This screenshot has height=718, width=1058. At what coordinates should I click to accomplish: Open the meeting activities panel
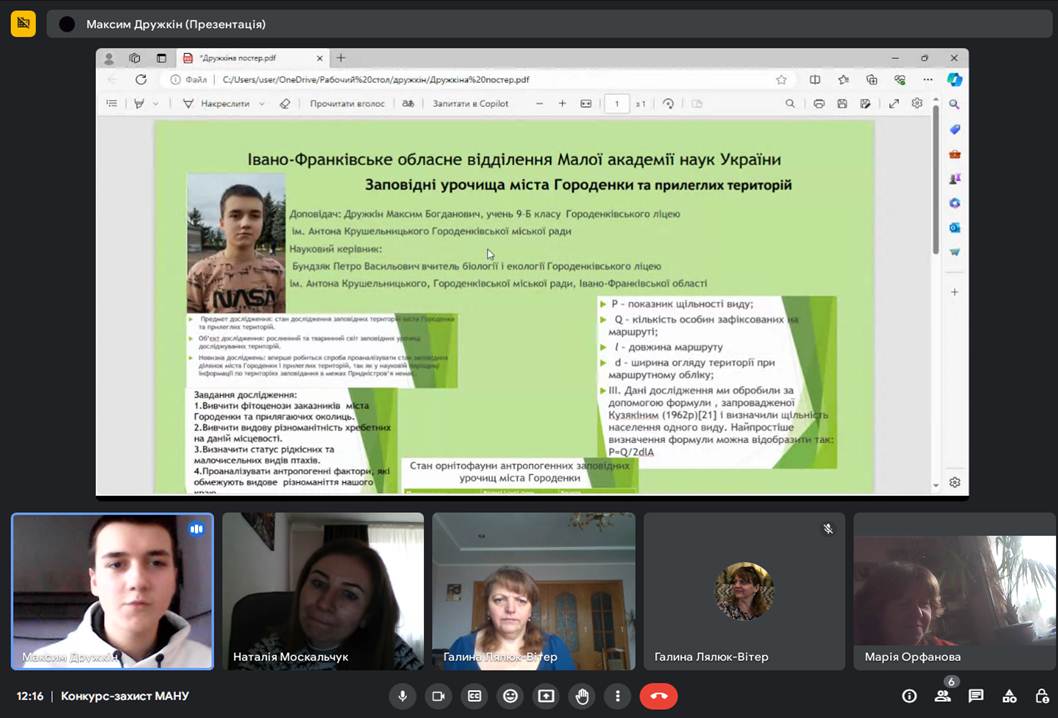coord(1009,696)
